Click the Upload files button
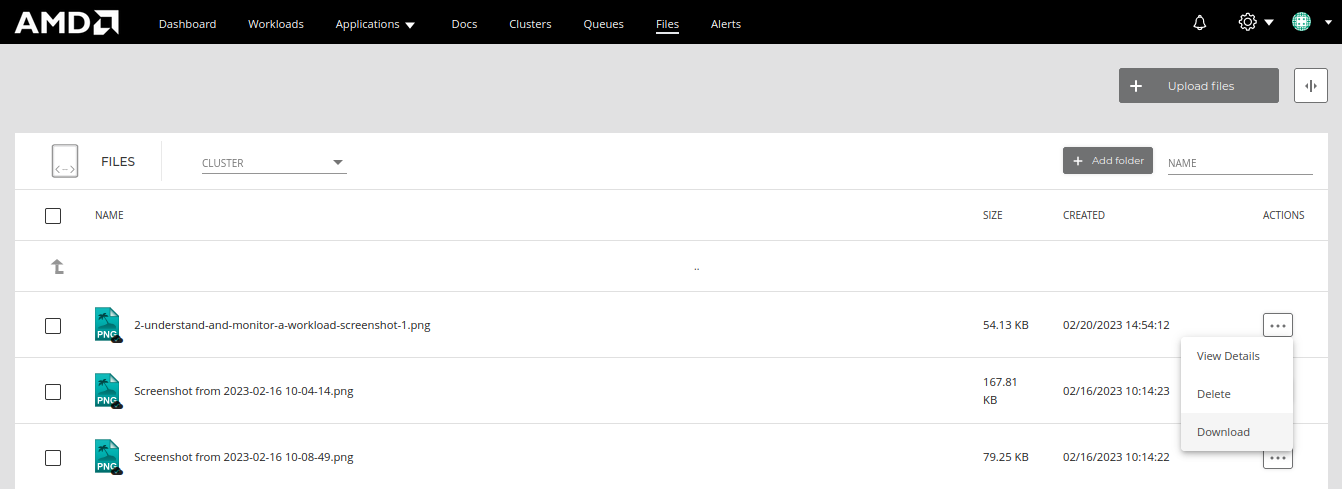Viewport: 1342px width, 489px height. click(1199, 85)
